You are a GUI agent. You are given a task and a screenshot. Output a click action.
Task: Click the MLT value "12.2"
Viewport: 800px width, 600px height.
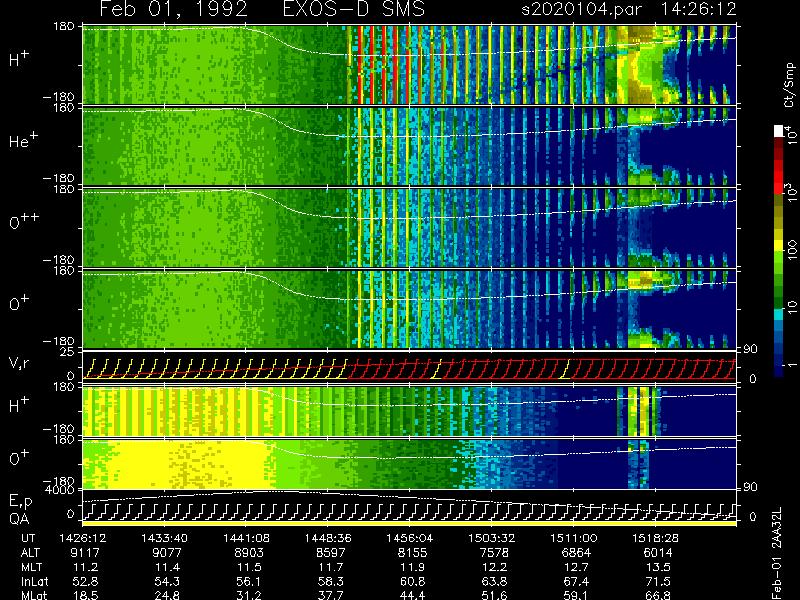[x=494, y=567]
